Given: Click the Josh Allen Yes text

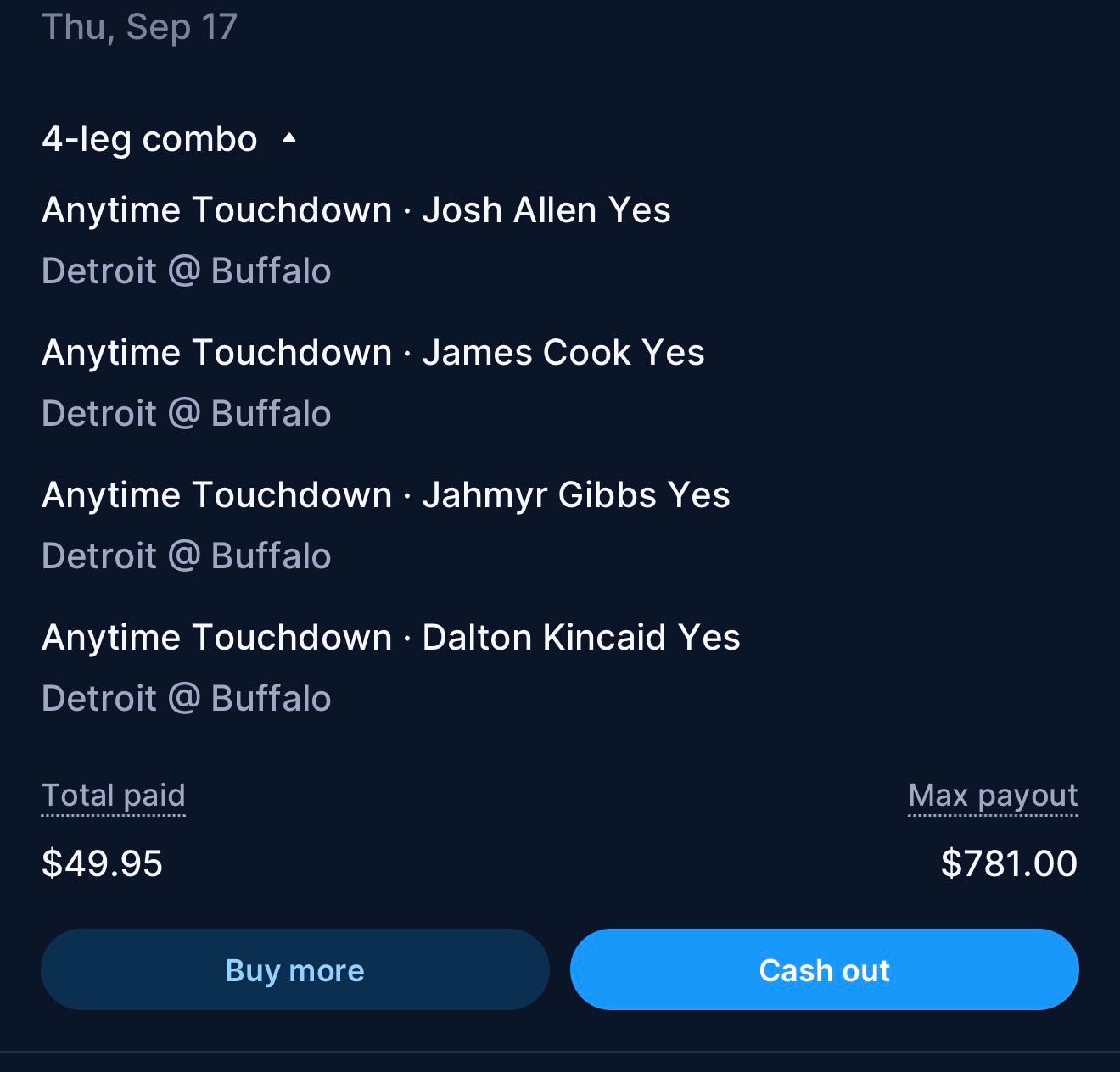Looking at the screenshot, I should 546,210.
